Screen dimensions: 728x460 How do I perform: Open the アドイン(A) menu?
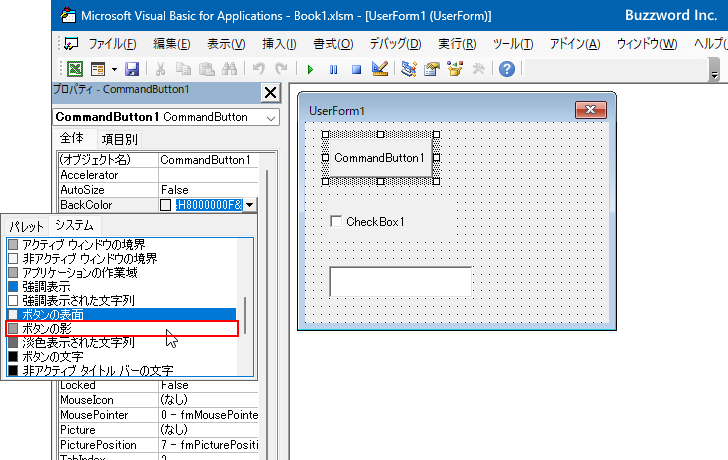[575, 44]
